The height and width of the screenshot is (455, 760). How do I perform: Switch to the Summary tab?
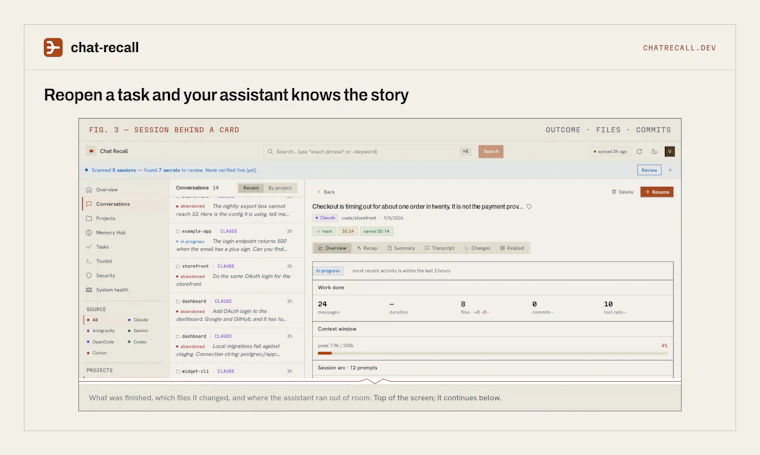pyautogui.click(x=401, y=248)
